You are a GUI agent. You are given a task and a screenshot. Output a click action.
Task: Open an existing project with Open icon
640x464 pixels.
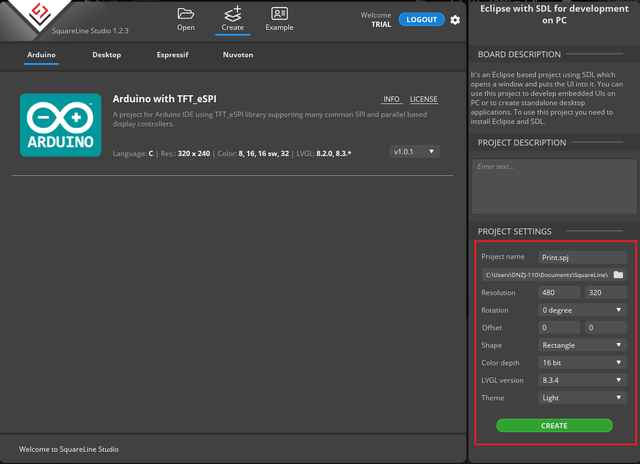tap(186, 19)
